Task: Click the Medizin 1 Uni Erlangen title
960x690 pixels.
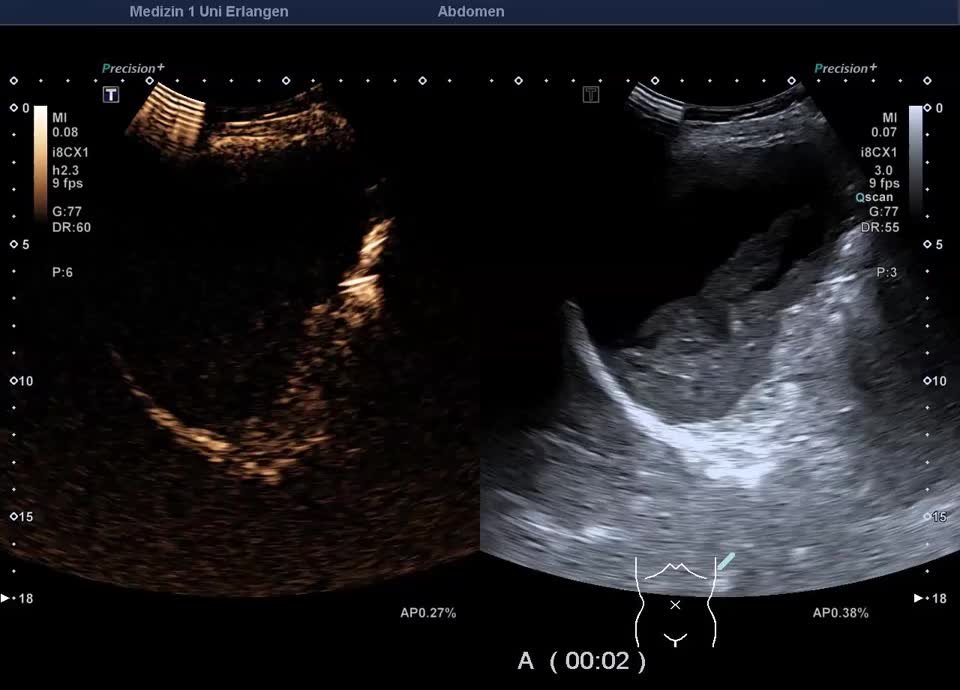Action: tap(209, 12)
